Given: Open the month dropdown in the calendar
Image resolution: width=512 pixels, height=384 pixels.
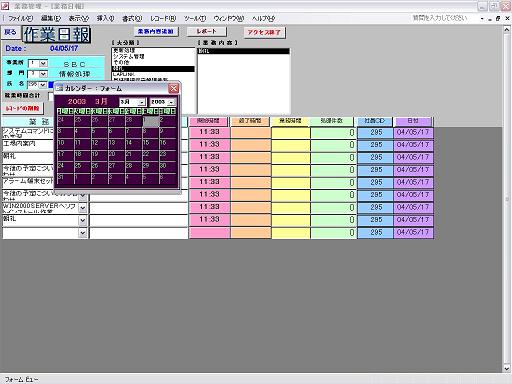Looking at the screenshot, I should [x=142, y=102].
